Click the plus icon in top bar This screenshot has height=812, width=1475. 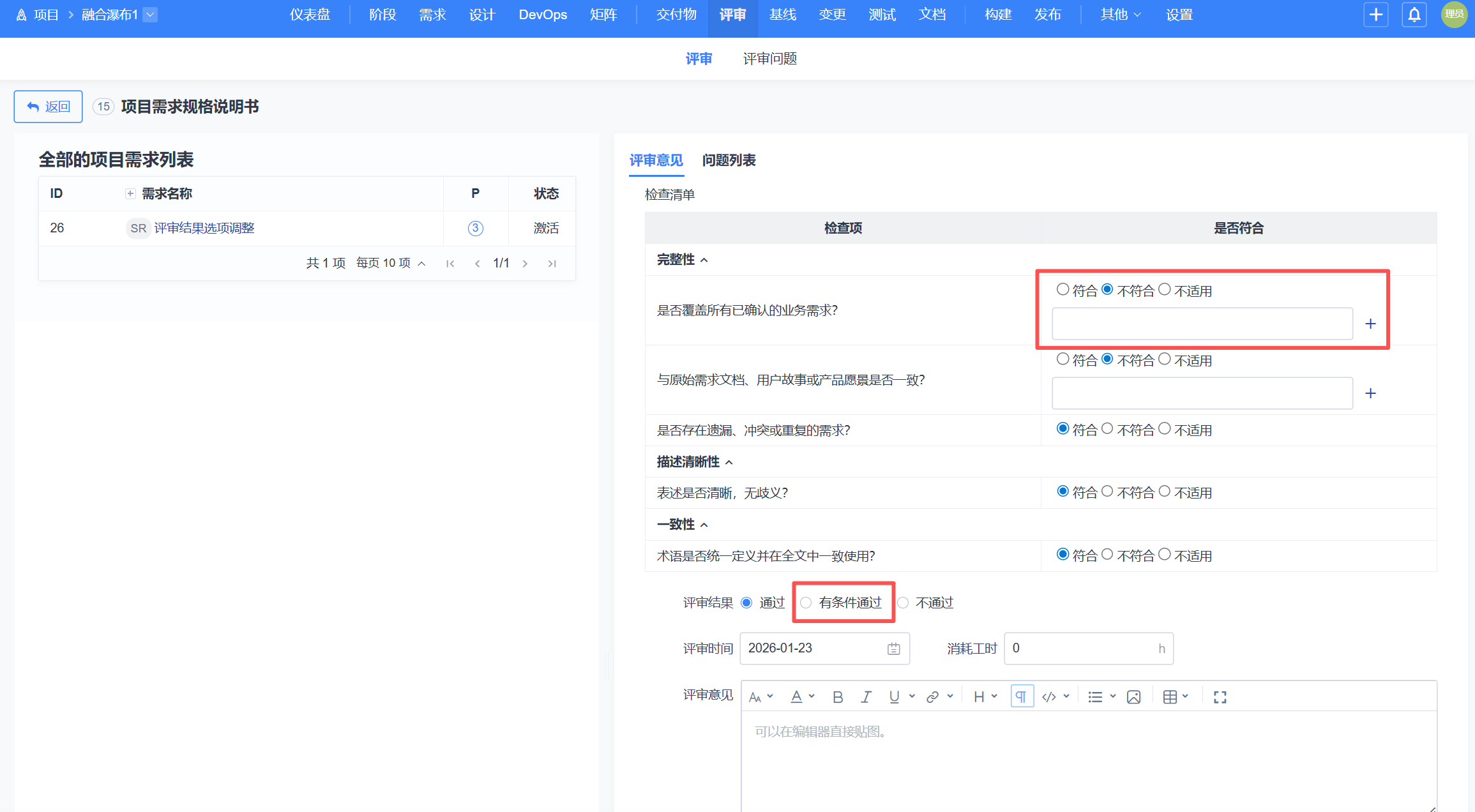pyautogui.click(x=1376, y=15)
